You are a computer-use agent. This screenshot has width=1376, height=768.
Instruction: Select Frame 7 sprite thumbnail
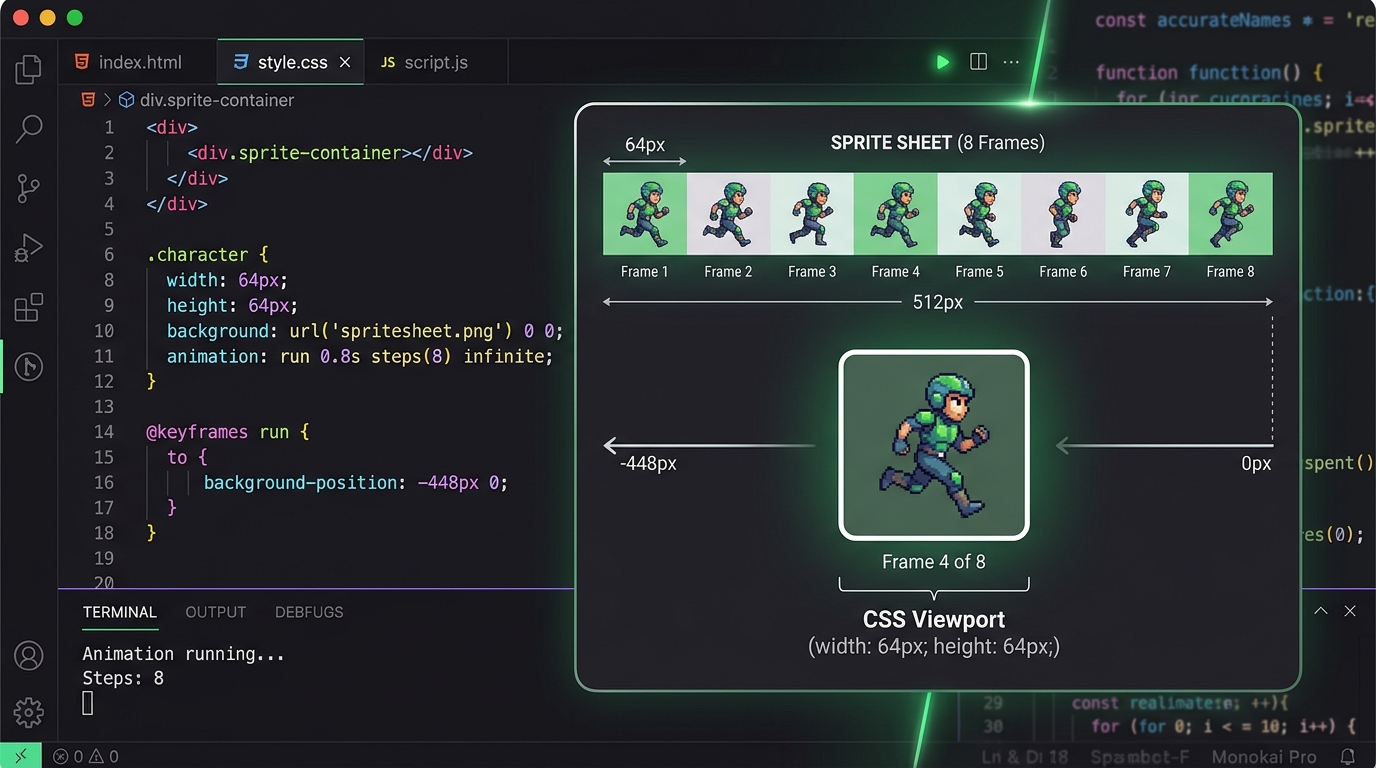click(1147, 214)
